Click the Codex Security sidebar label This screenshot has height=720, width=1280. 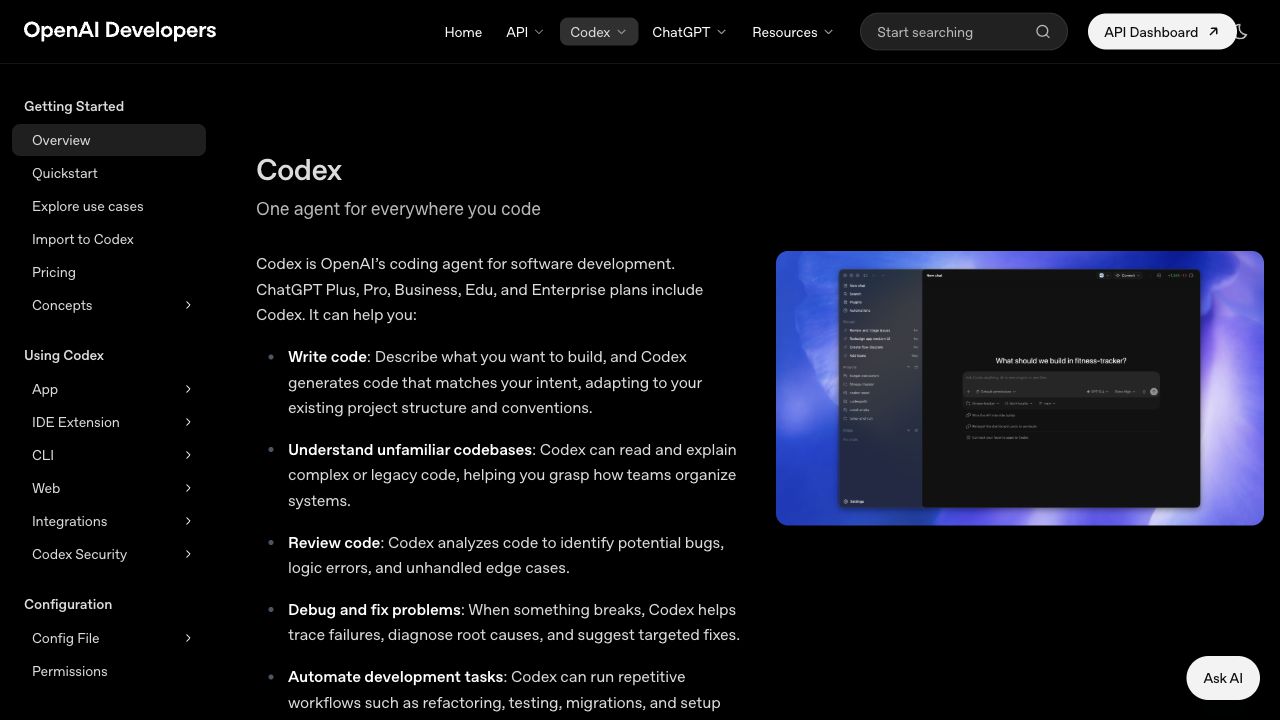click(x=80, y=554)
